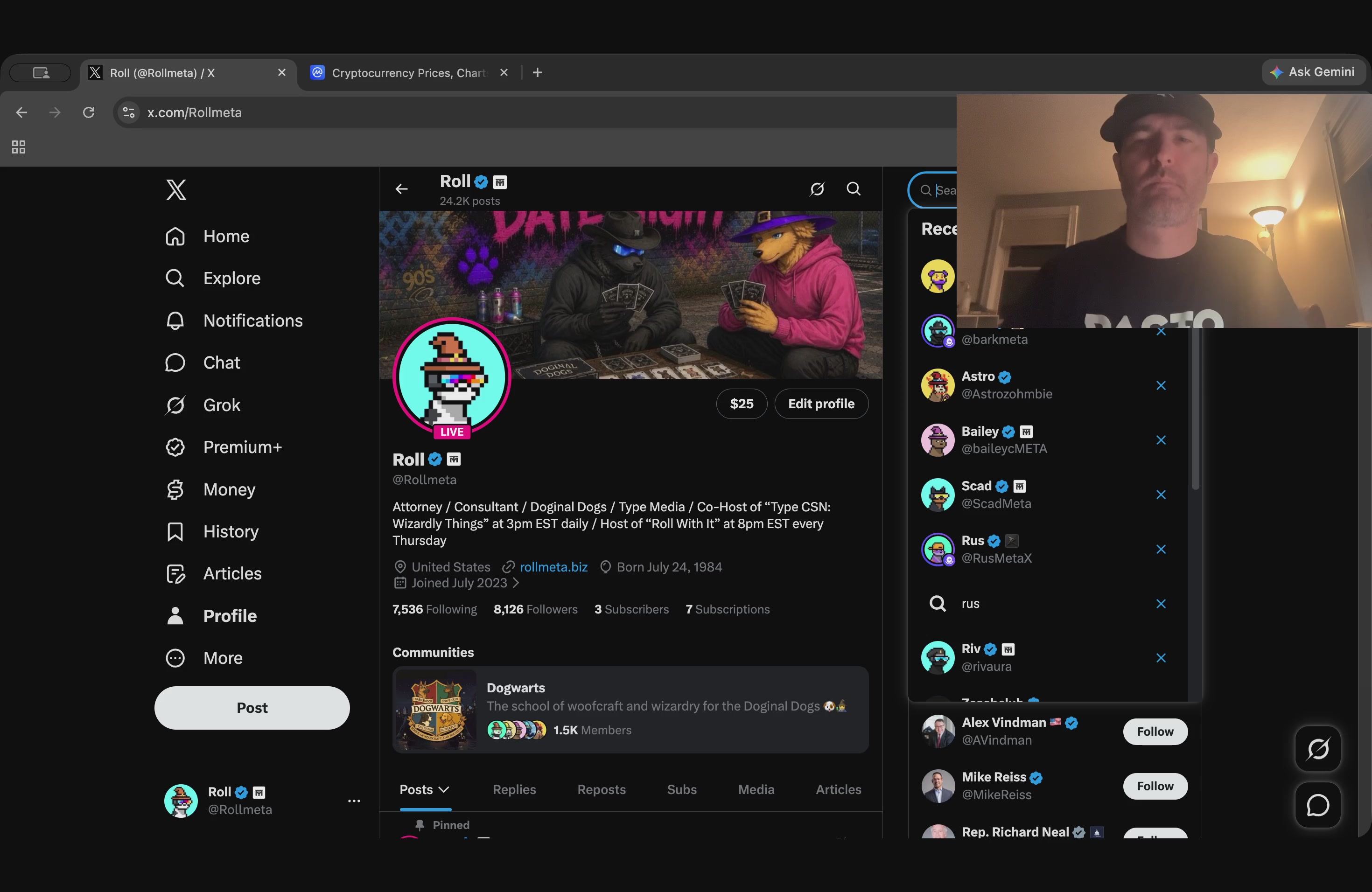Switch to the Media tab
Screen dimensions: 1372x892
pos(756,789)
